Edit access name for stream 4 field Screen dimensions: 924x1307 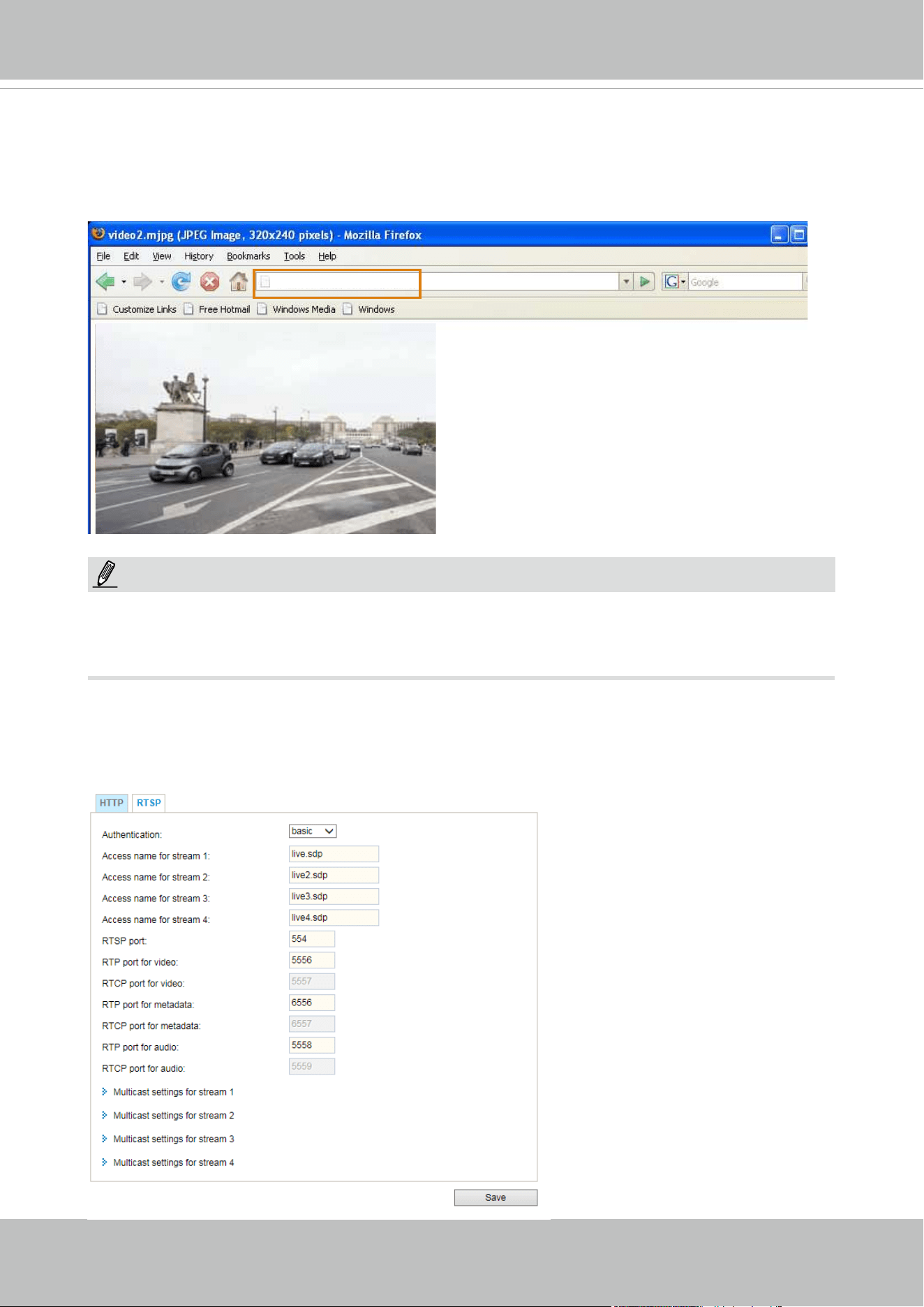334,917
